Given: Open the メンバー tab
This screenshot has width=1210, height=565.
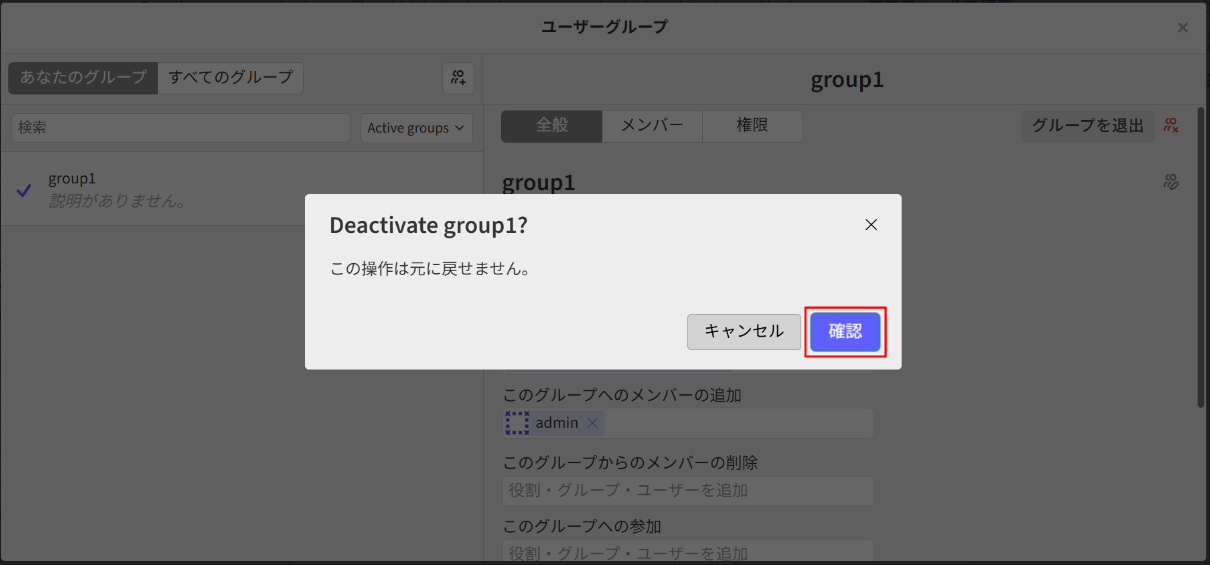Looking at the screenshot, I should coord(652,126).
